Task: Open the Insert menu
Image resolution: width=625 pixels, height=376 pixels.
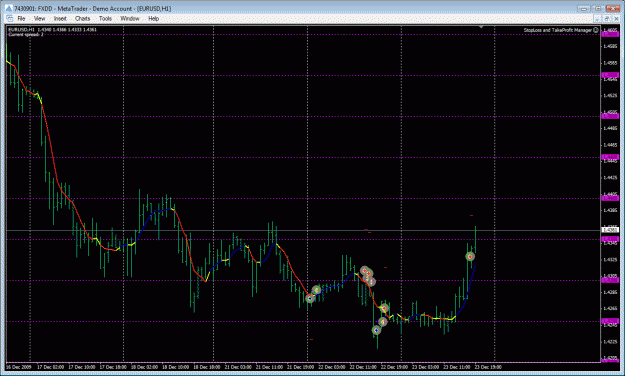Action: click(60, 19)
